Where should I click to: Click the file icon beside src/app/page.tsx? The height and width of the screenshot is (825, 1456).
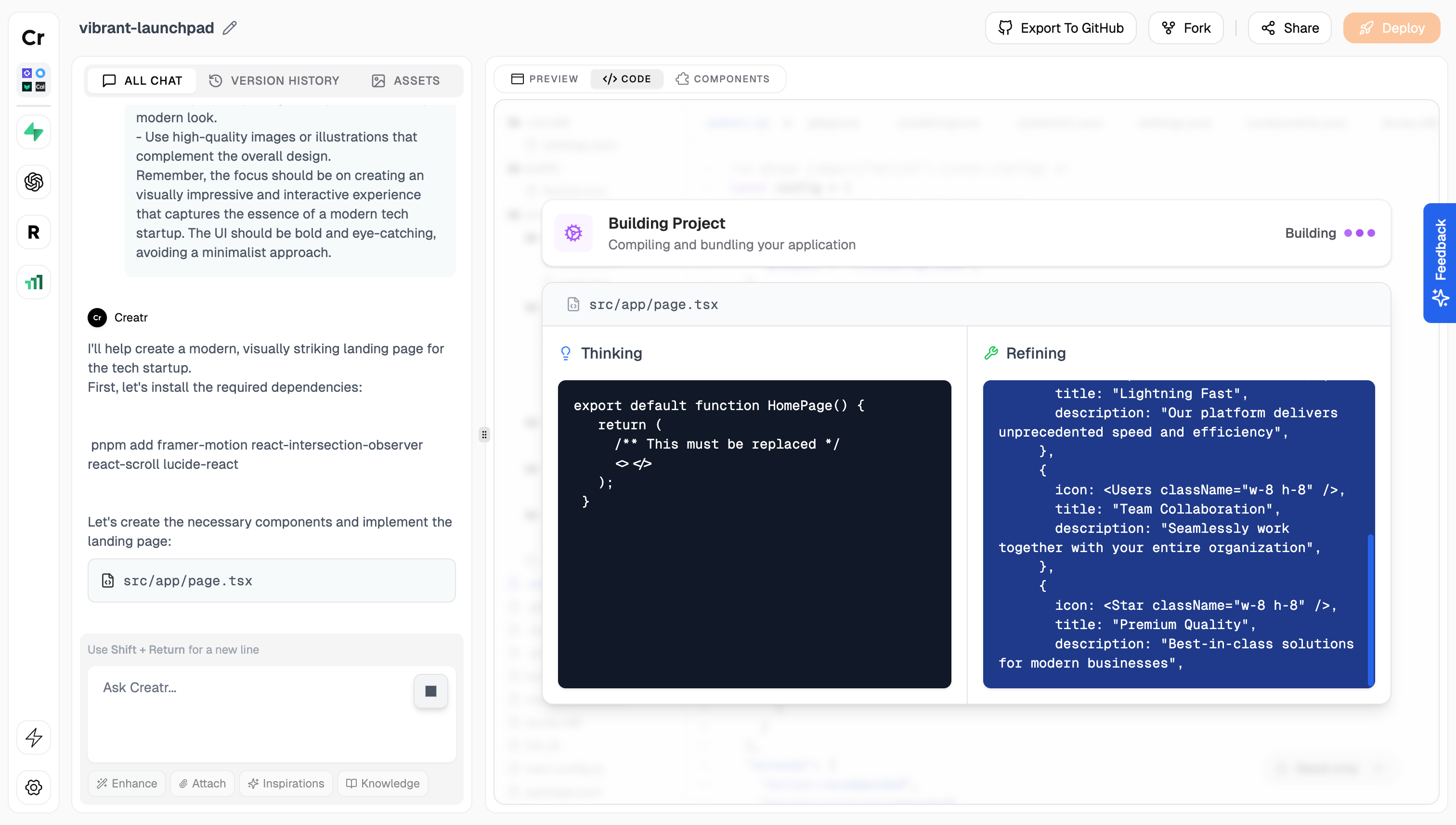click(x=108, y=580)
